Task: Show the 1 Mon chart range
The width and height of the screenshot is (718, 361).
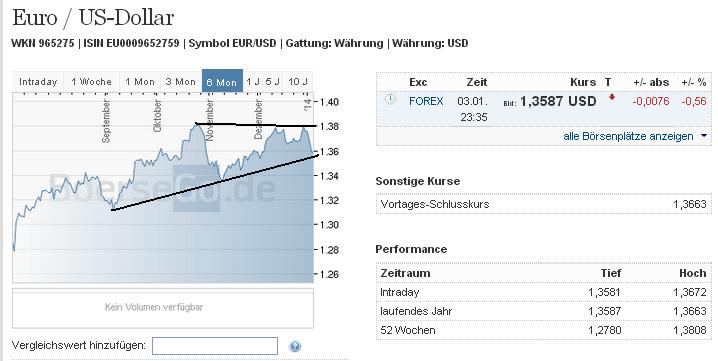Action: tap(140, 82)
